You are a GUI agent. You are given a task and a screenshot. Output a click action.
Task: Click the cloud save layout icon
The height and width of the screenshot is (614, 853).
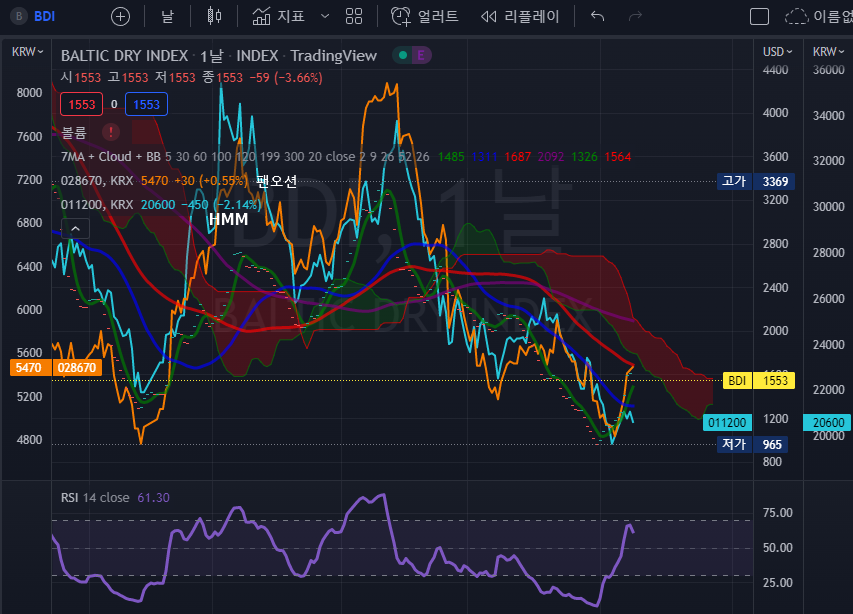[796, 16]
